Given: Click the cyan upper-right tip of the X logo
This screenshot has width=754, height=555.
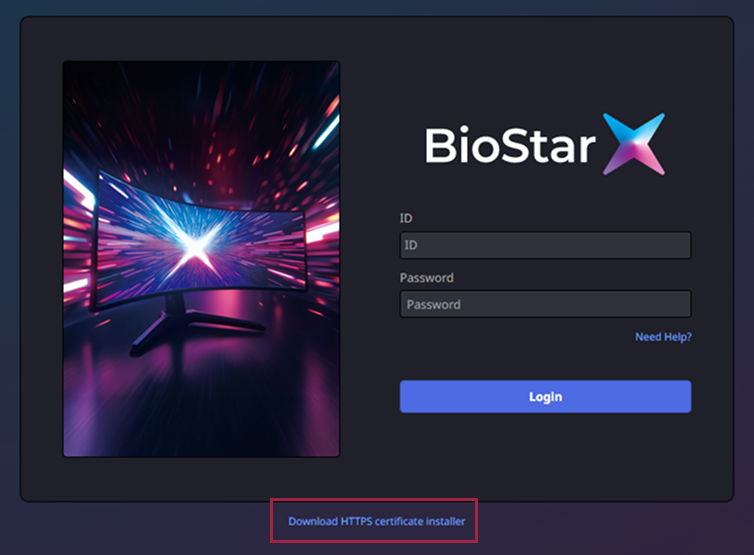Looking at the screenshot, I should point(656,121).
